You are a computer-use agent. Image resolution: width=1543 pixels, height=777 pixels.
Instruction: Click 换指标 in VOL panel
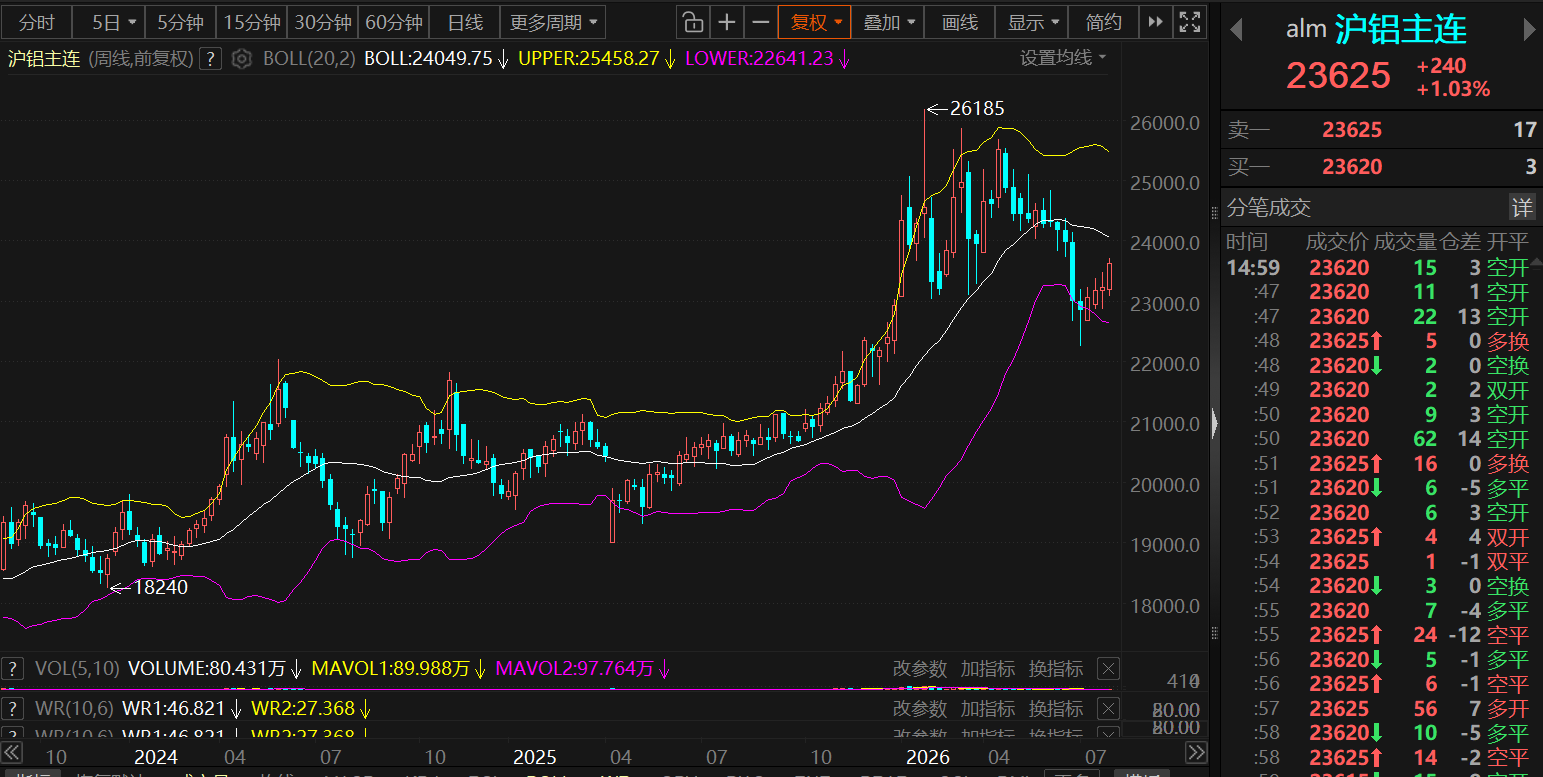tap(1055, 669)
